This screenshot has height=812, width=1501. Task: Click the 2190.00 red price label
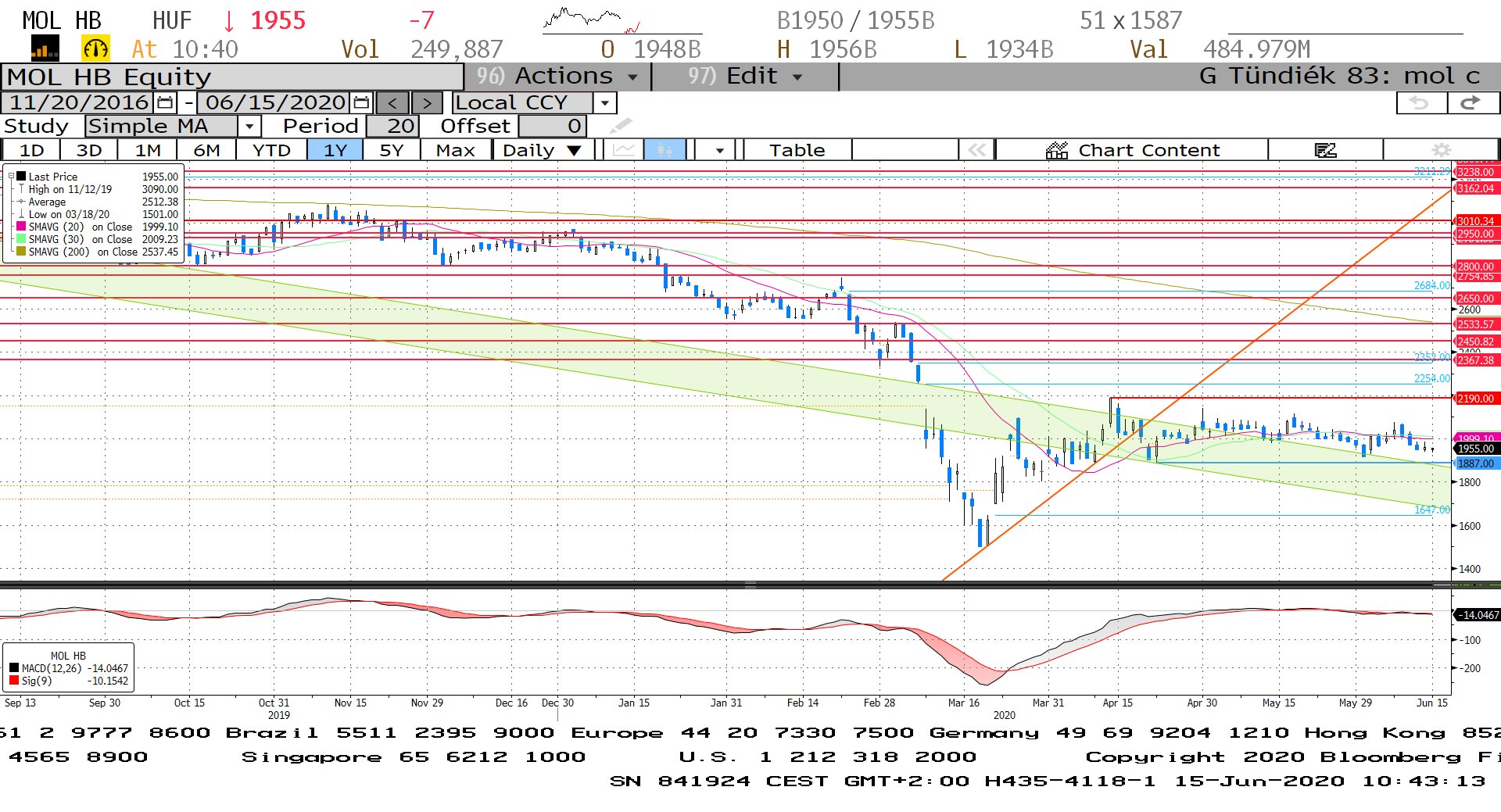[x=1475, y=399]
